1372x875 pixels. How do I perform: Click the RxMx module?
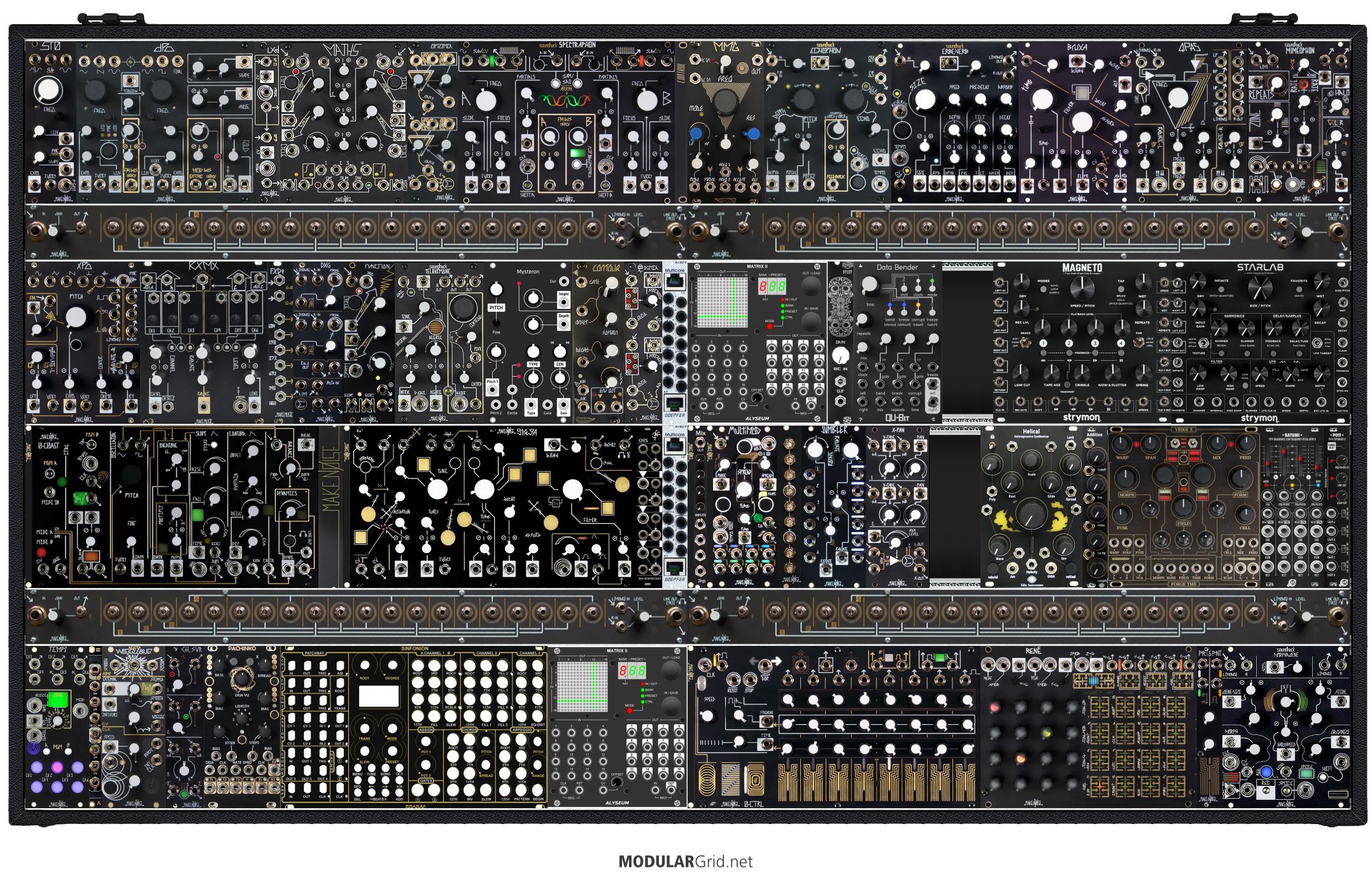coord(204,342)
